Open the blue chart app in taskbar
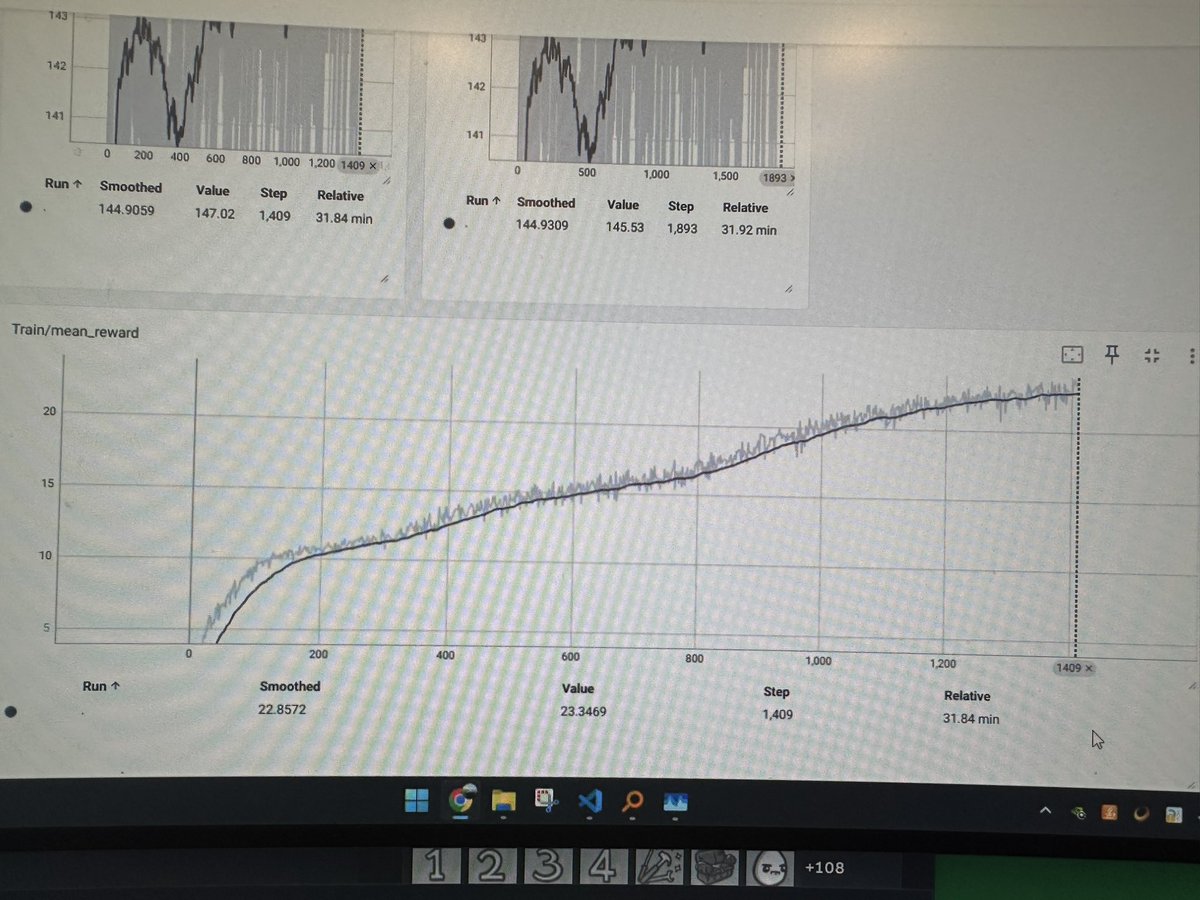1200x900 pixels. pyautogui.click(x=677, y=802)
